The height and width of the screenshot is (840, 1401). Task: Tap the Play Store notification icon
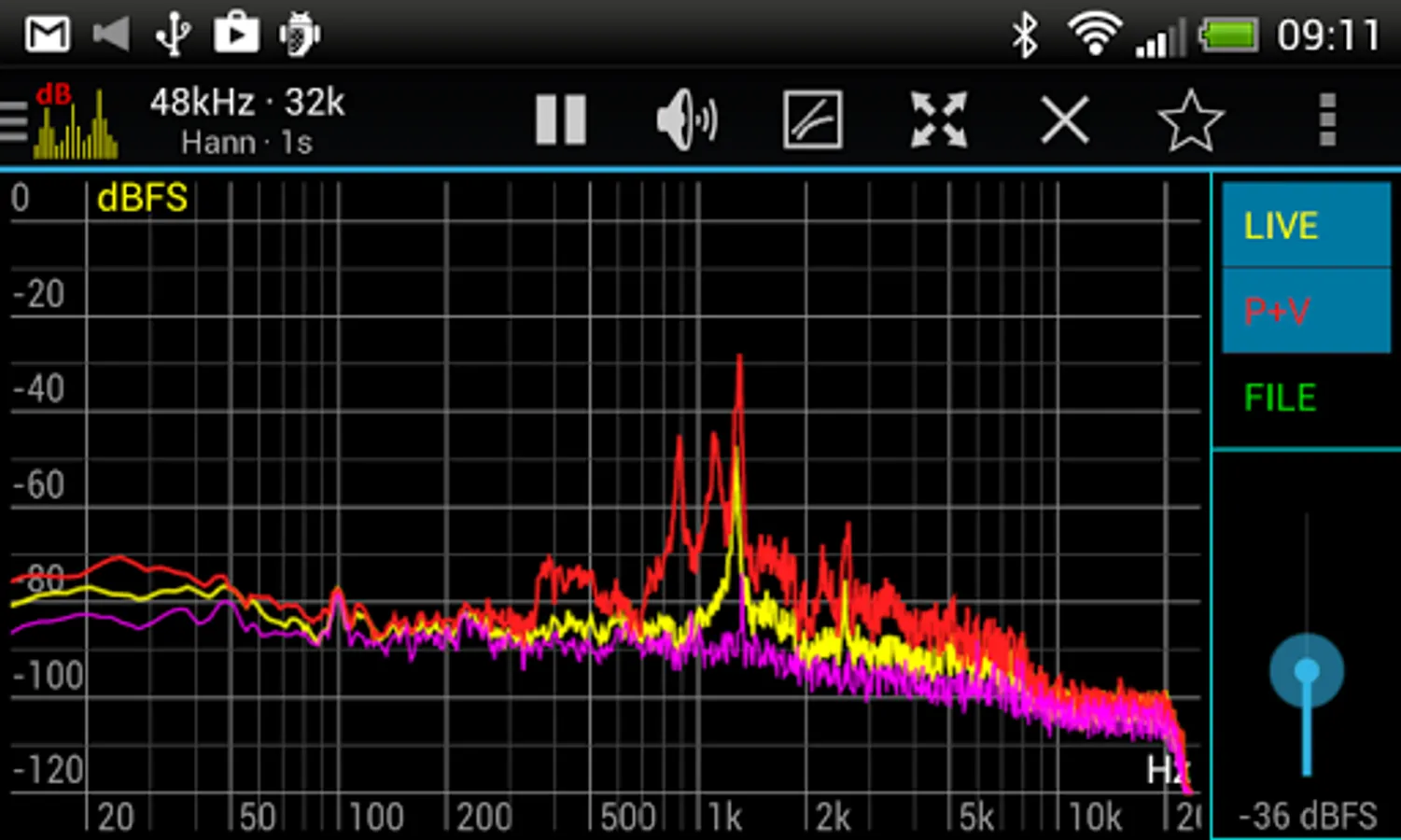(x=236, y=35)
